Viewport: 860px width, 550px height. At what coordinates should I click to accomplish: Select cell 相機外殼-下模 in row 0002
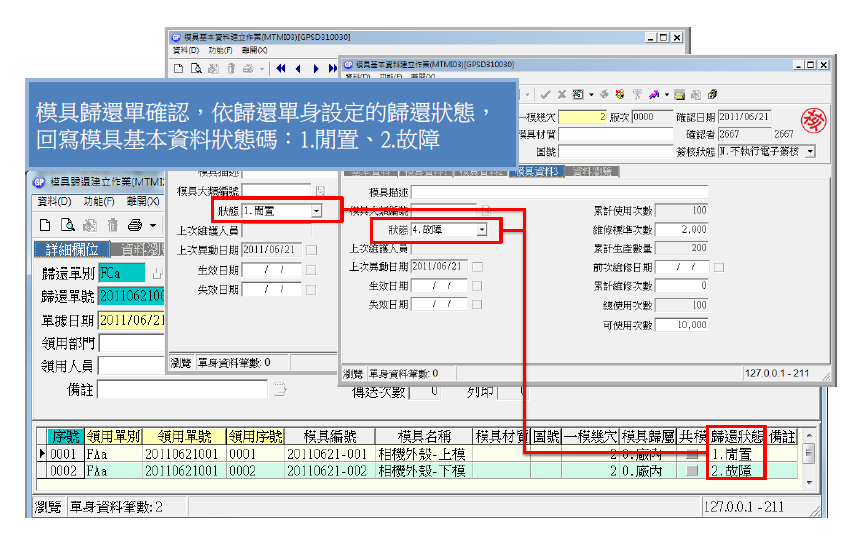click(x=424, y=471)
